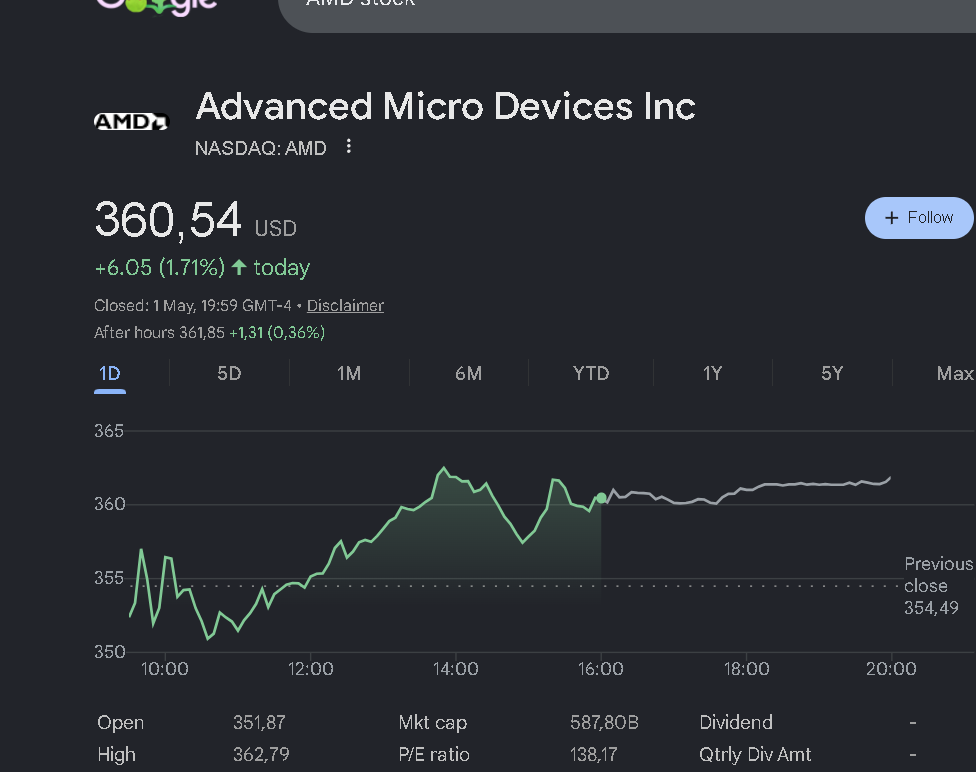This screenshot has height=772, width=976.
Task: Select the YTD chart range tab
Action: point(591,374)
